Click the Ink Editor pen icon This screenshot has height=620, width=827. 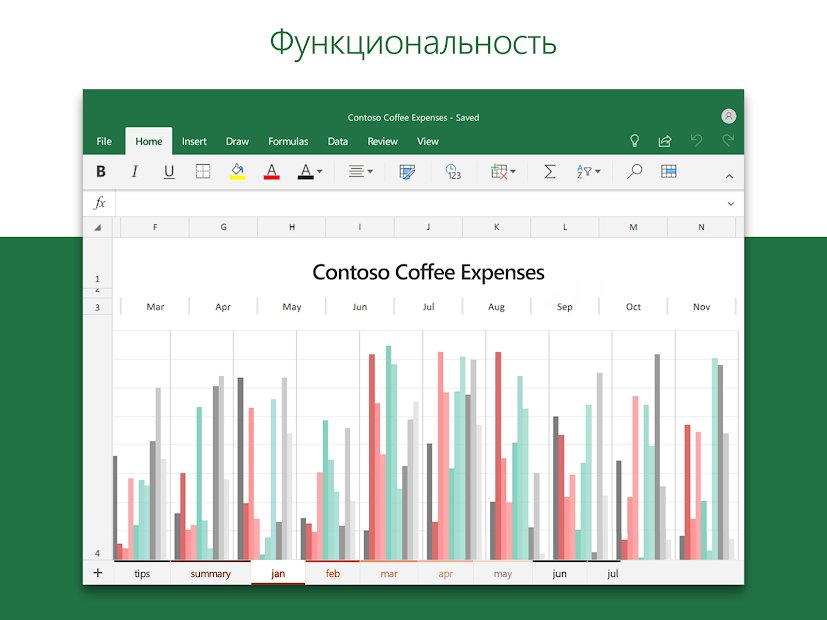click(x=406, y=171)
